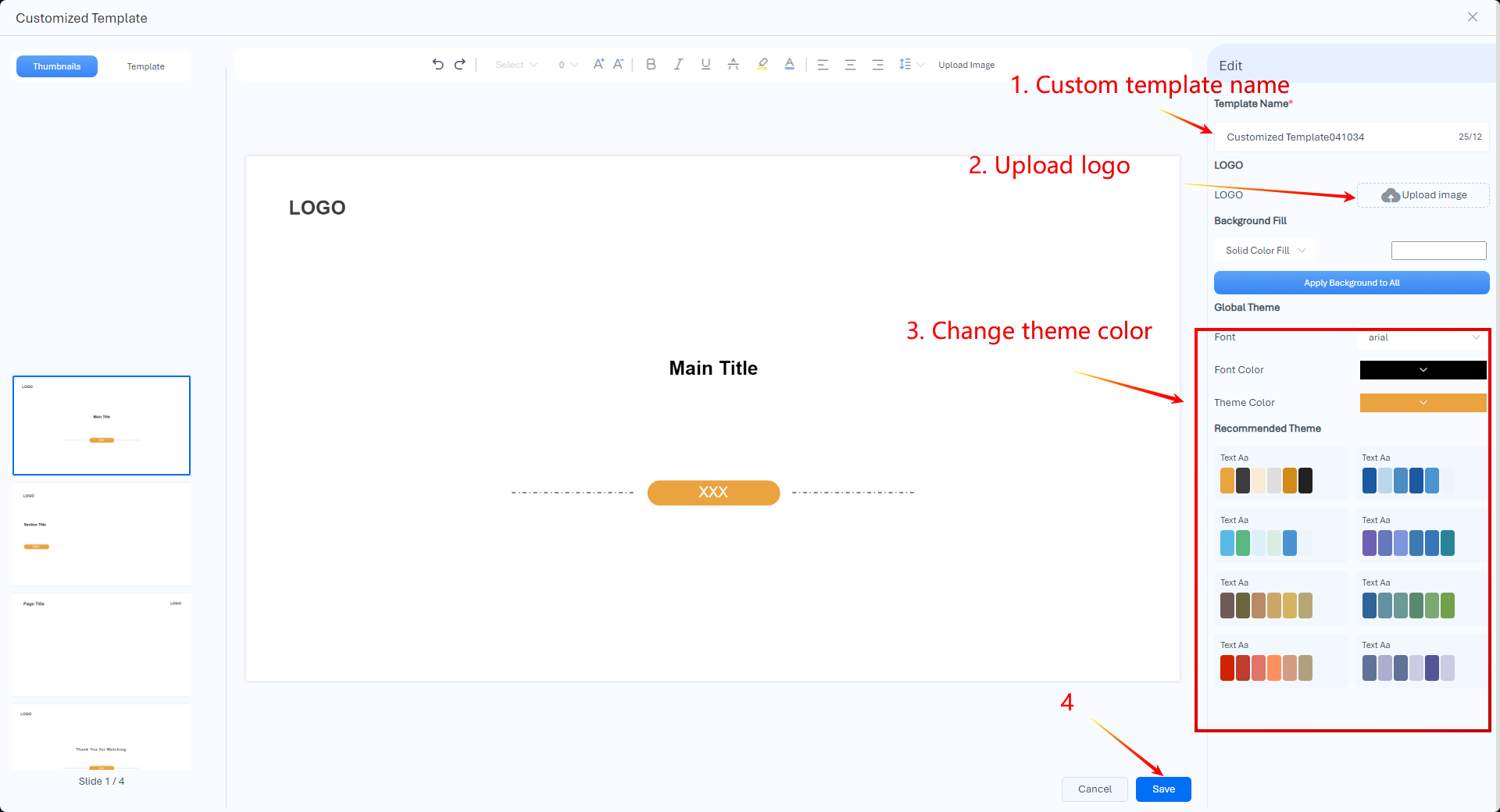Open the font color tool
Screen dimensions: 1500x812
[789, 64]
